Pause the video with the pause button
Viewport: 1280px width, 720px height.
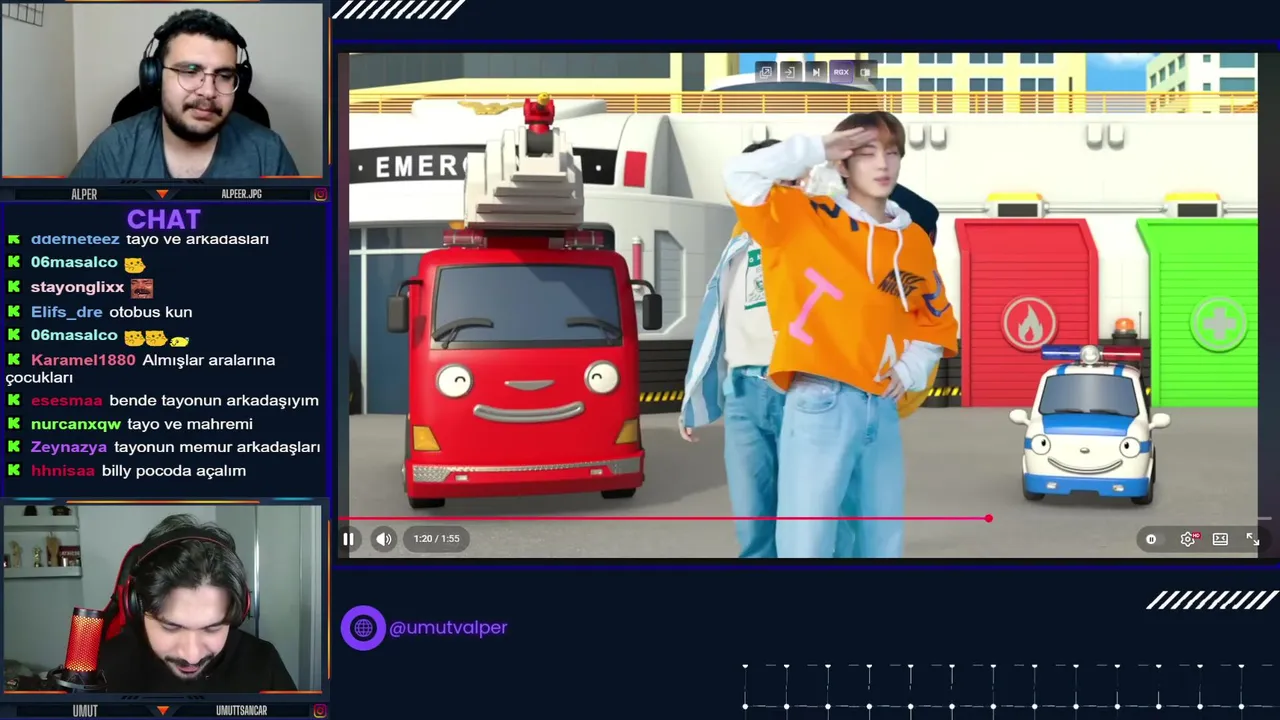pyautogui.click(x=348, y=539)
